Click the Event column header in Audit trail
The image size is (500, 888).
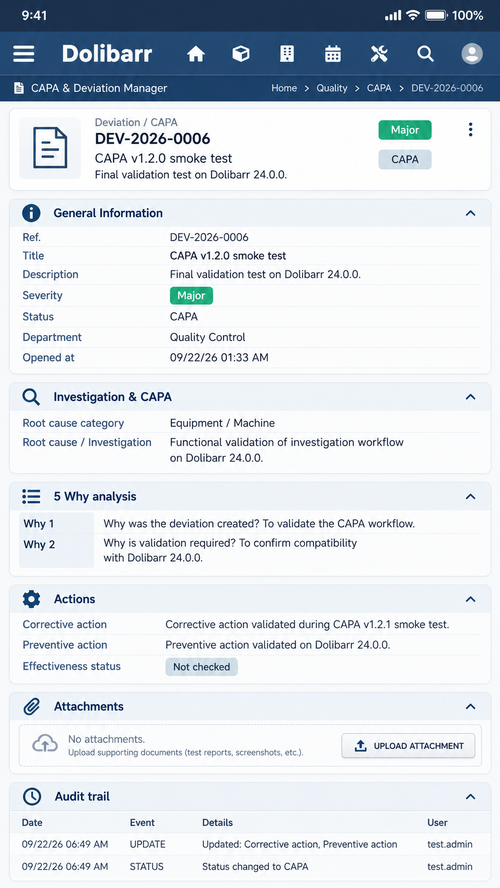click(142, 823)
